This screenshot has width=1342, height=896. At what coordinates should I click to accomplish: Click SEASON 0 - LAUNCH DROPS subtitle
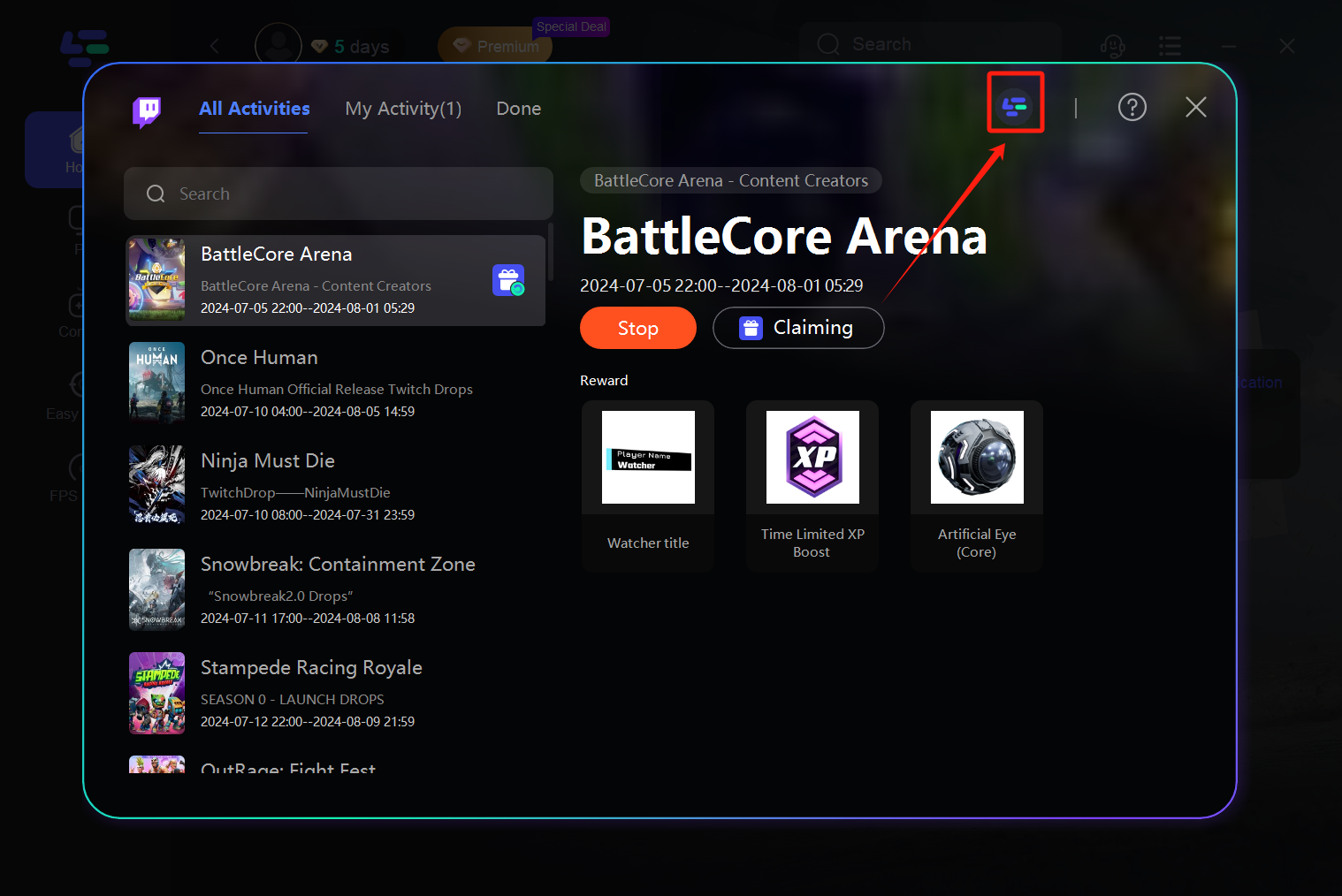pos(293,699)
